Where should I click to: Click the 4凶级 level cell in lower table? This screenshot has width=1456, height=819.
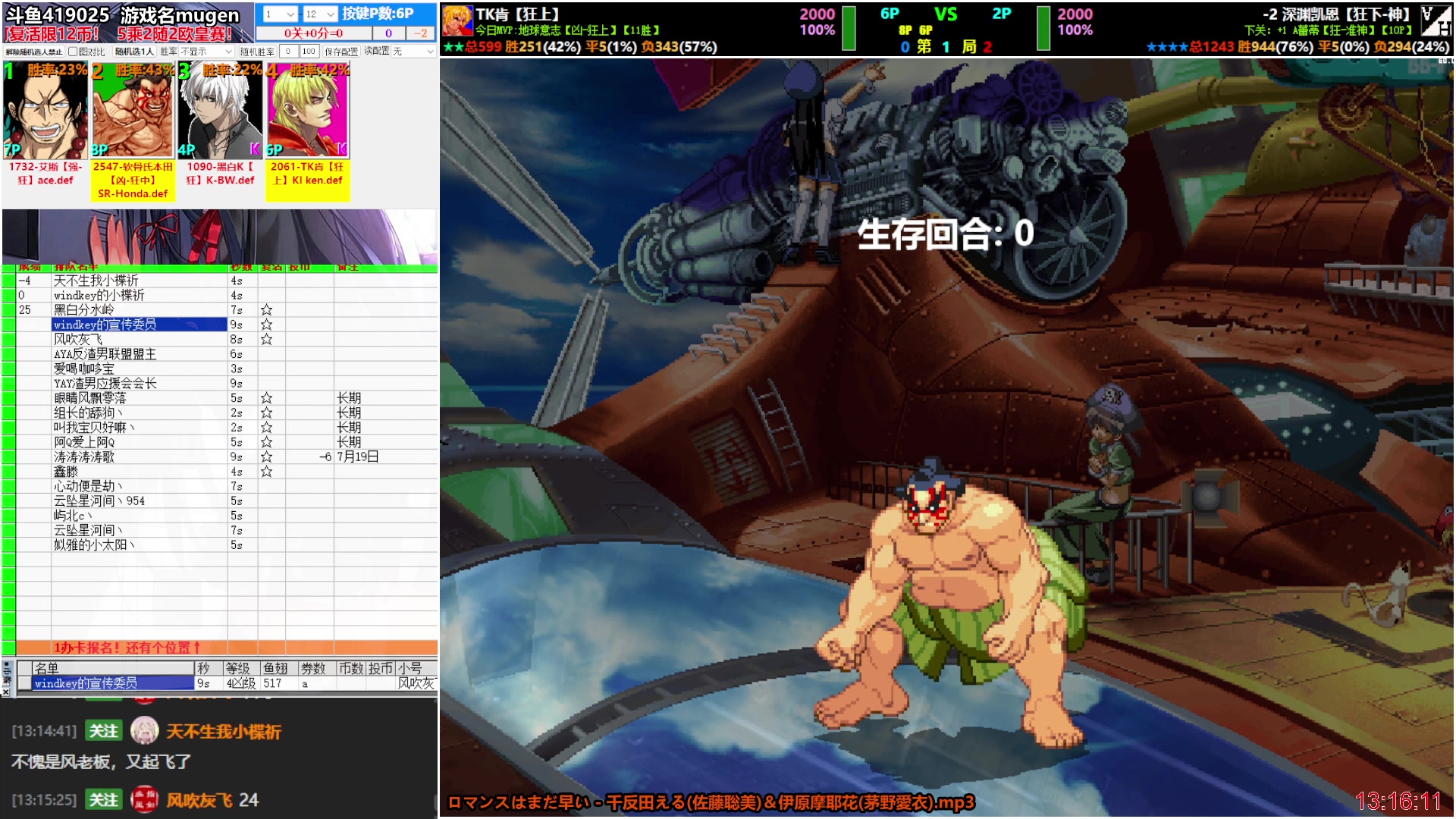(x=242, y=683)
